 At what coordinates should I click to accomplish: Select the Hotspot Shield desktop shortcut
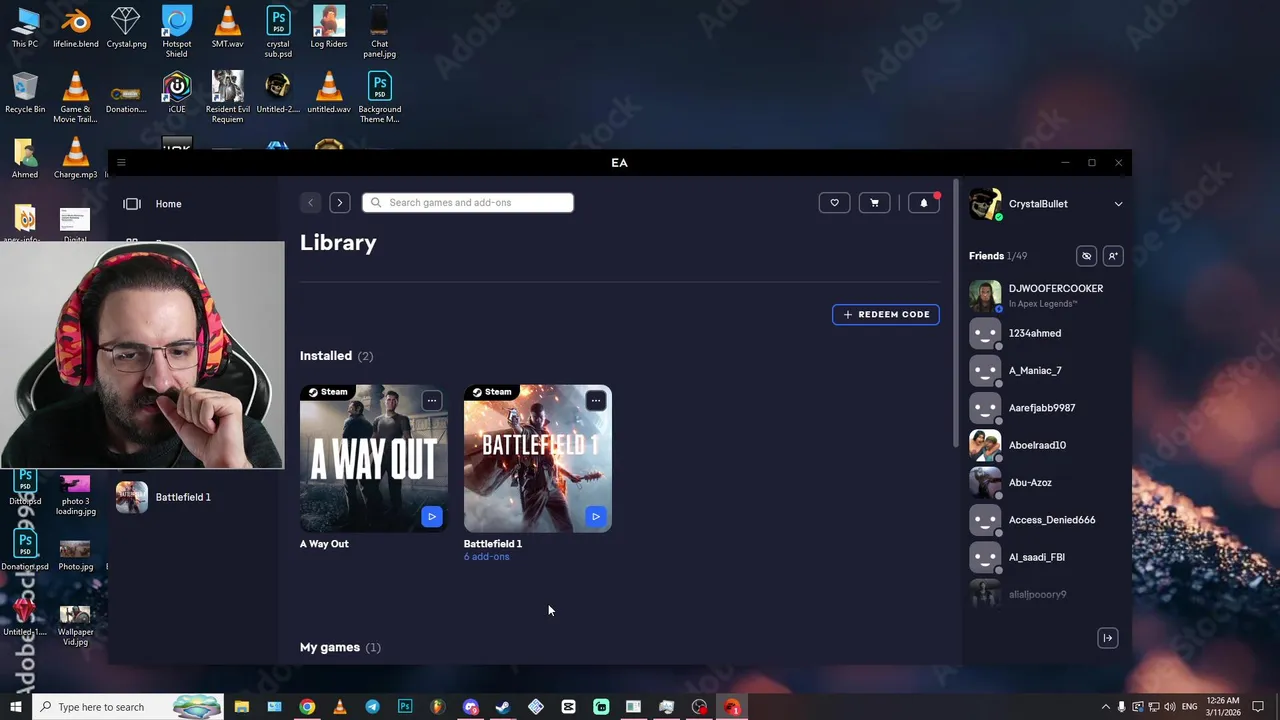point(177,32)
